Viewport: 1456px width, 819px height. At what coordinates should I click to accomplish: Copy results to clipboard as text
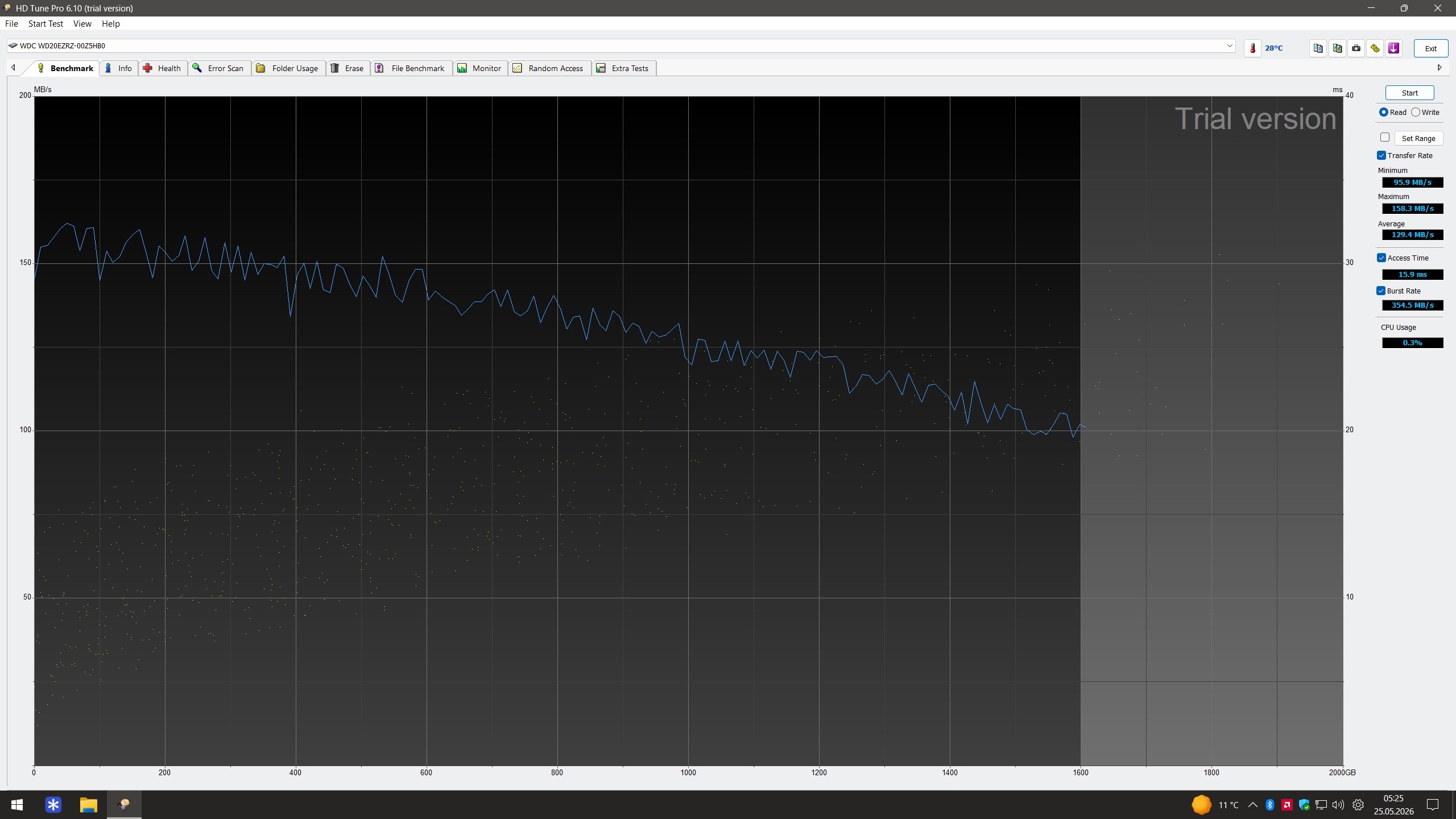pos(1318,48)
